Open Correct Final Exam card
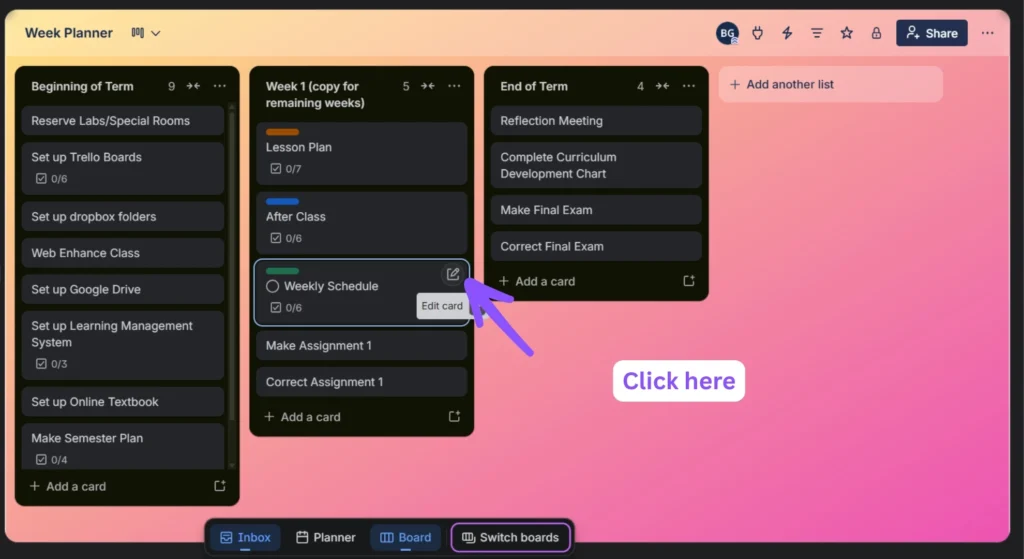 click(596, 247)
